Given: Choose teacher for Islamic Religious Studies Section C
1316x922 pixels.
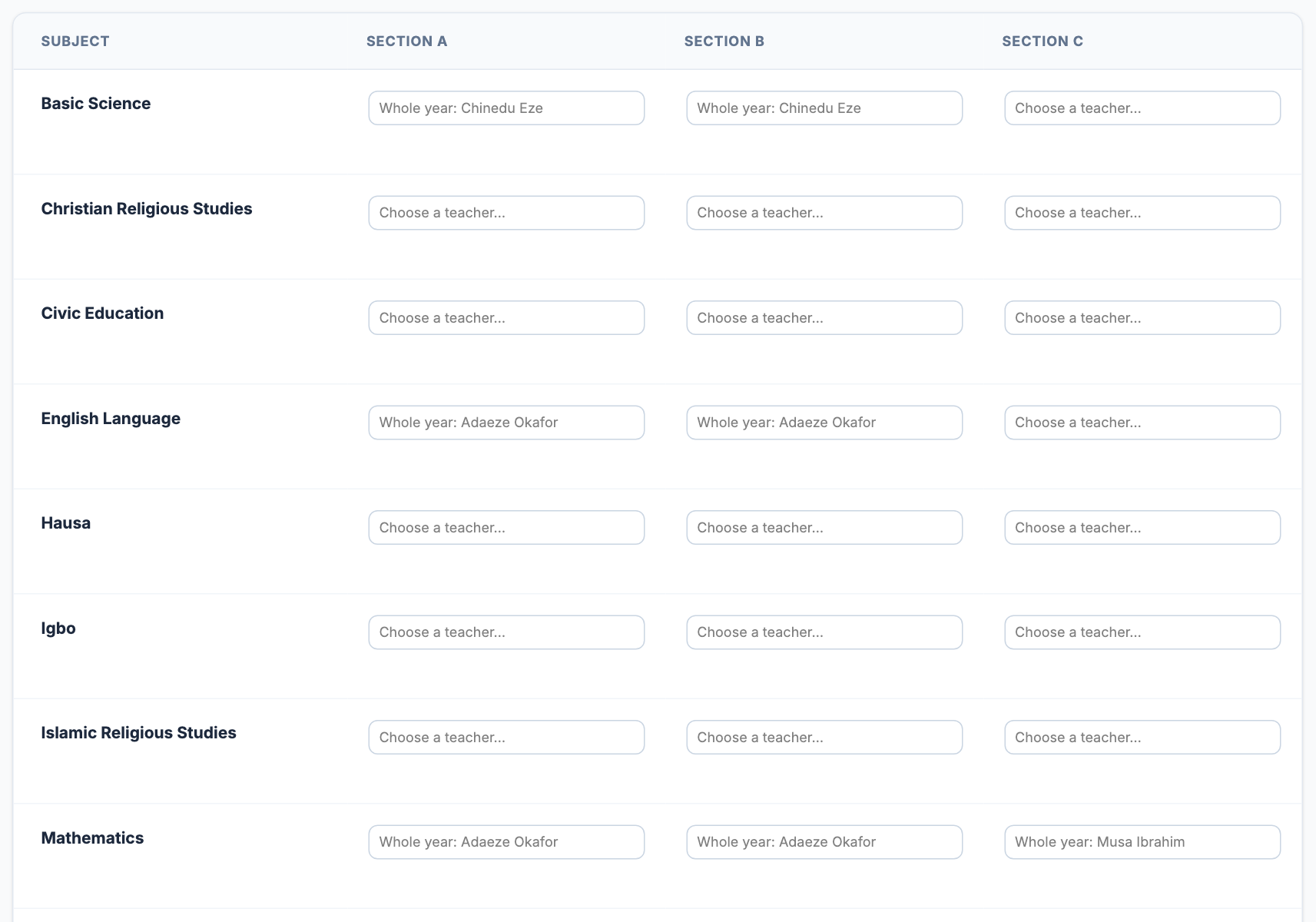Looking at the screenshot, I should pyautogui.click(x=1142, y=738).
